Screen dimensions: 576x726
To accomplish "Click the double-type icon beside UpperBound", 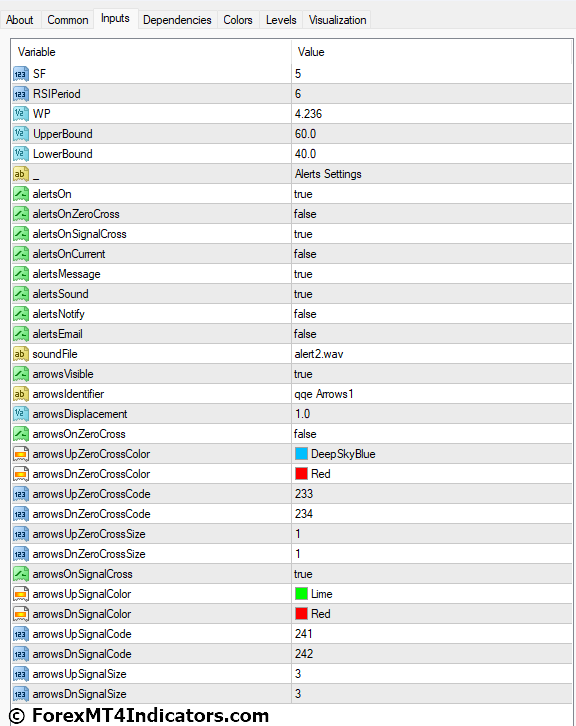I will coord(21,134).
